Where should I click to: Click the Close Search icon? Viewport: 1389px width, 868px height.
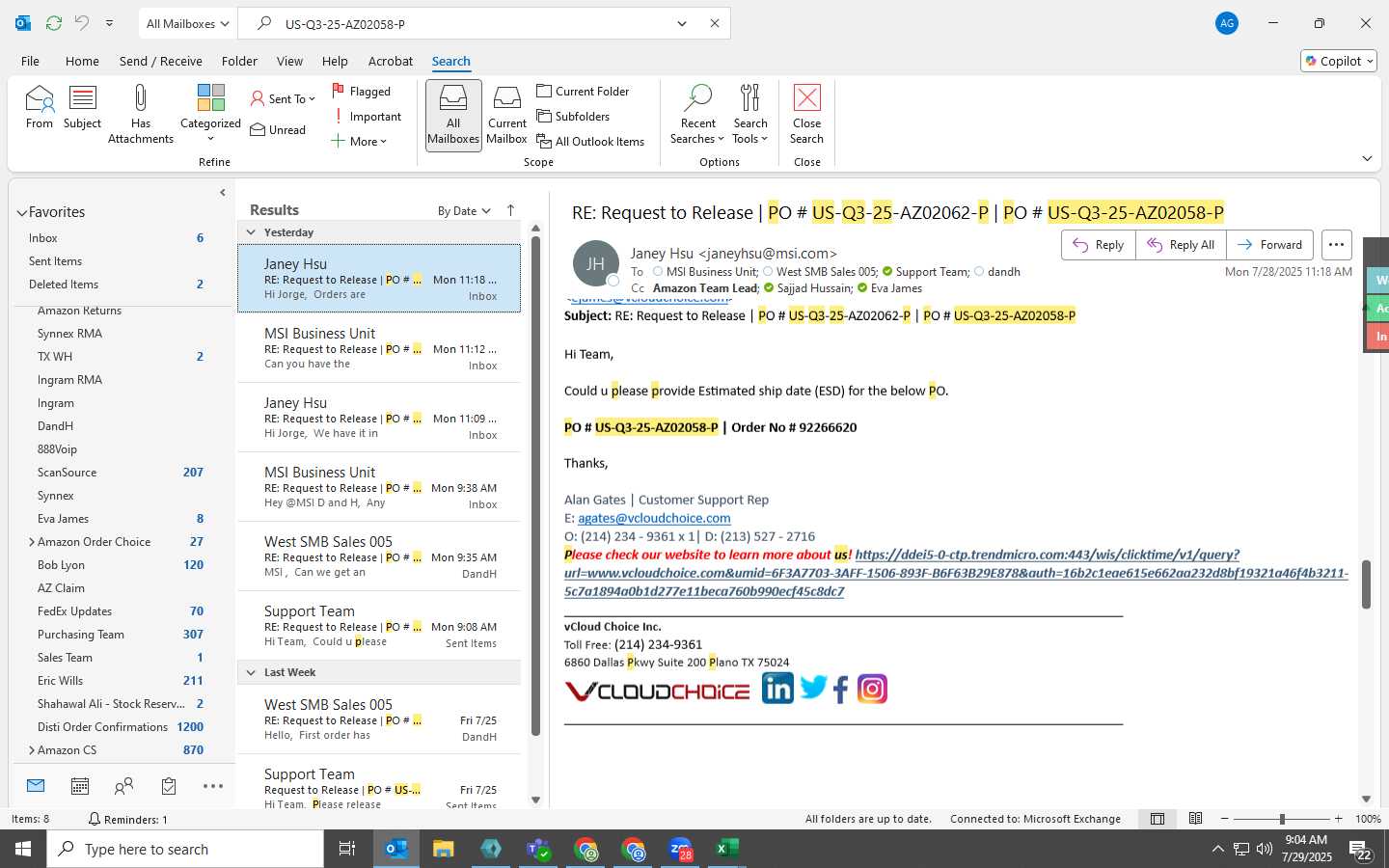coord(806,114)
